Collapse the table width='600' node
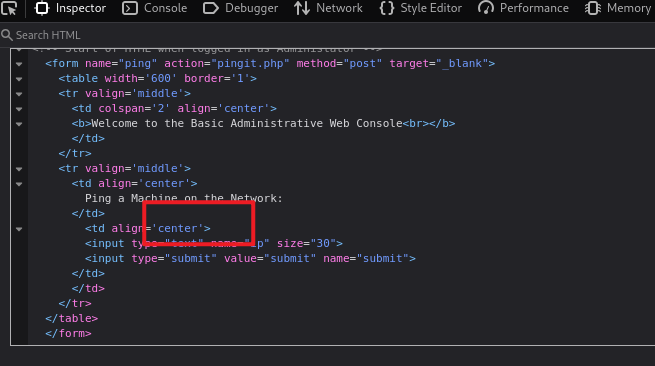 19,79
